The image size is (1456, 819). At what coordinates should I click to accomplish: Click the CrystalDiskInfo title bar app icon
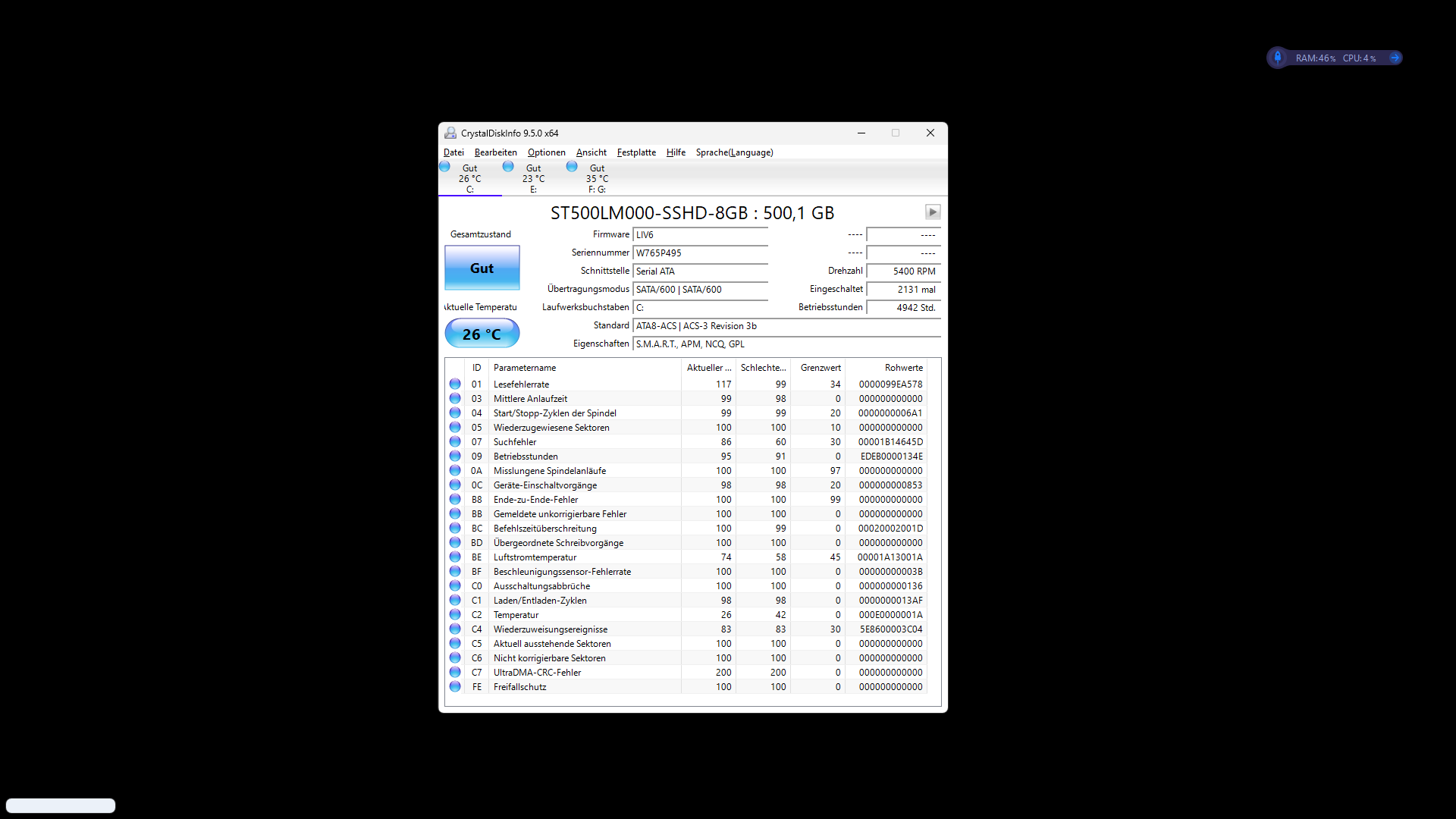pyautogui.click(x=450, y=133)
